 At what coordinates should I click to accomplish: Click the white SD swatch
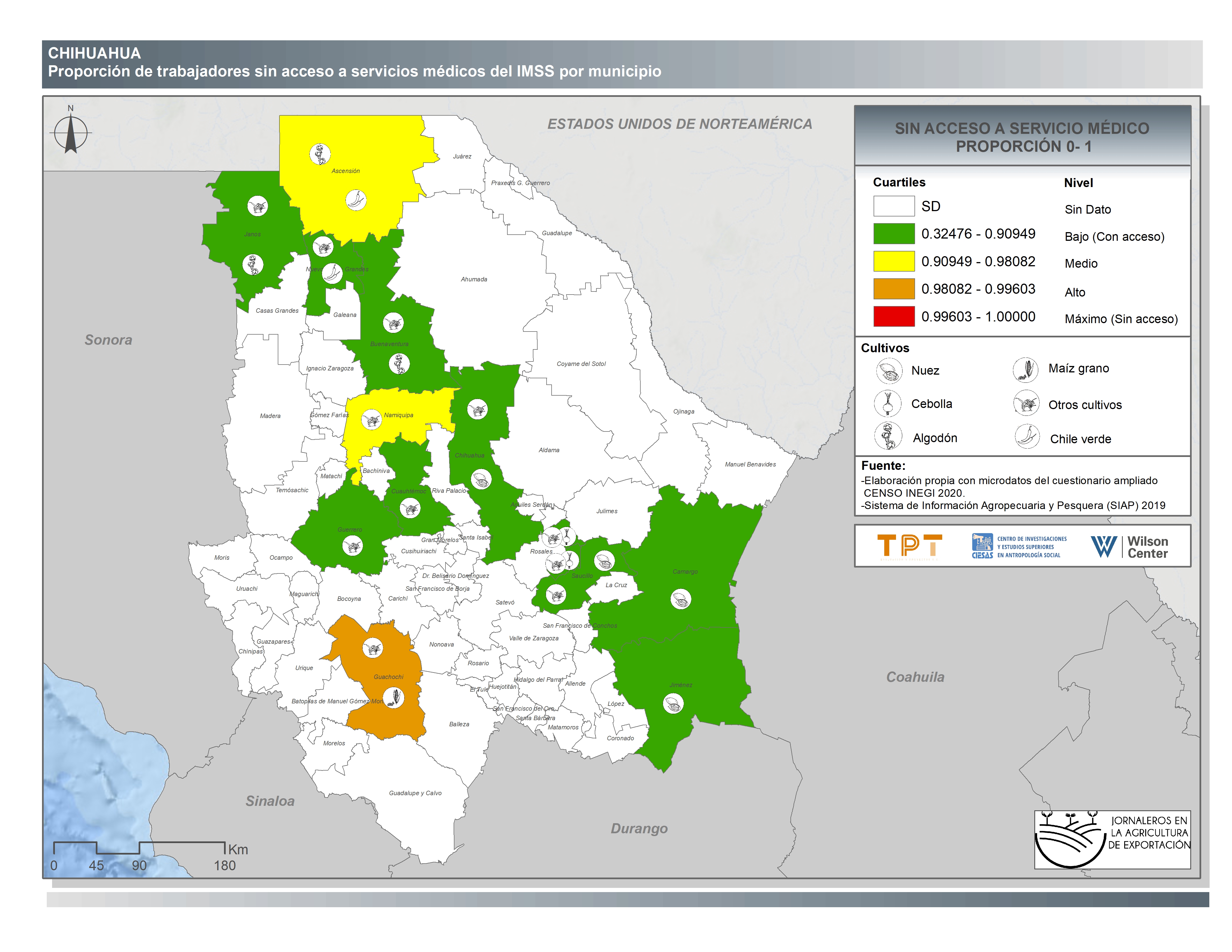pyautogui.click(x=893, y=206)
